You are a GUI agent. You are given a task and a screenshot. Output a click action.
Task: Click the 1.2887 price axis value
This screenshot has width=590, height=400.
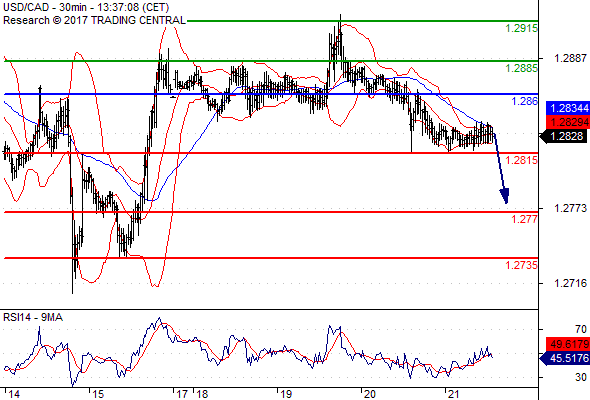click(x=570, y=58)
